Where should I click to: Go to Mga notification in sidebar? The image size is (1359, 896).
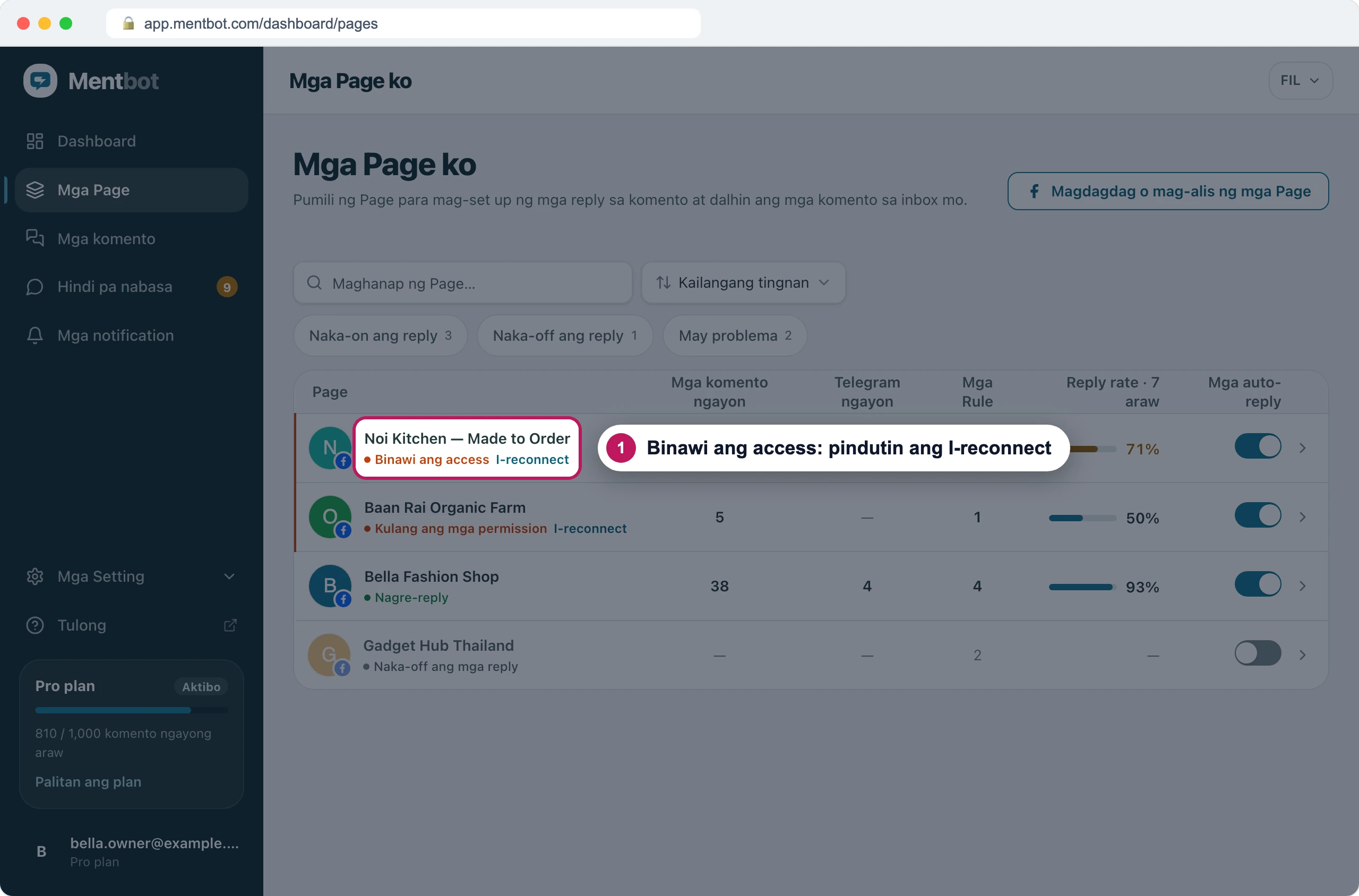click(x=132, y=335)
